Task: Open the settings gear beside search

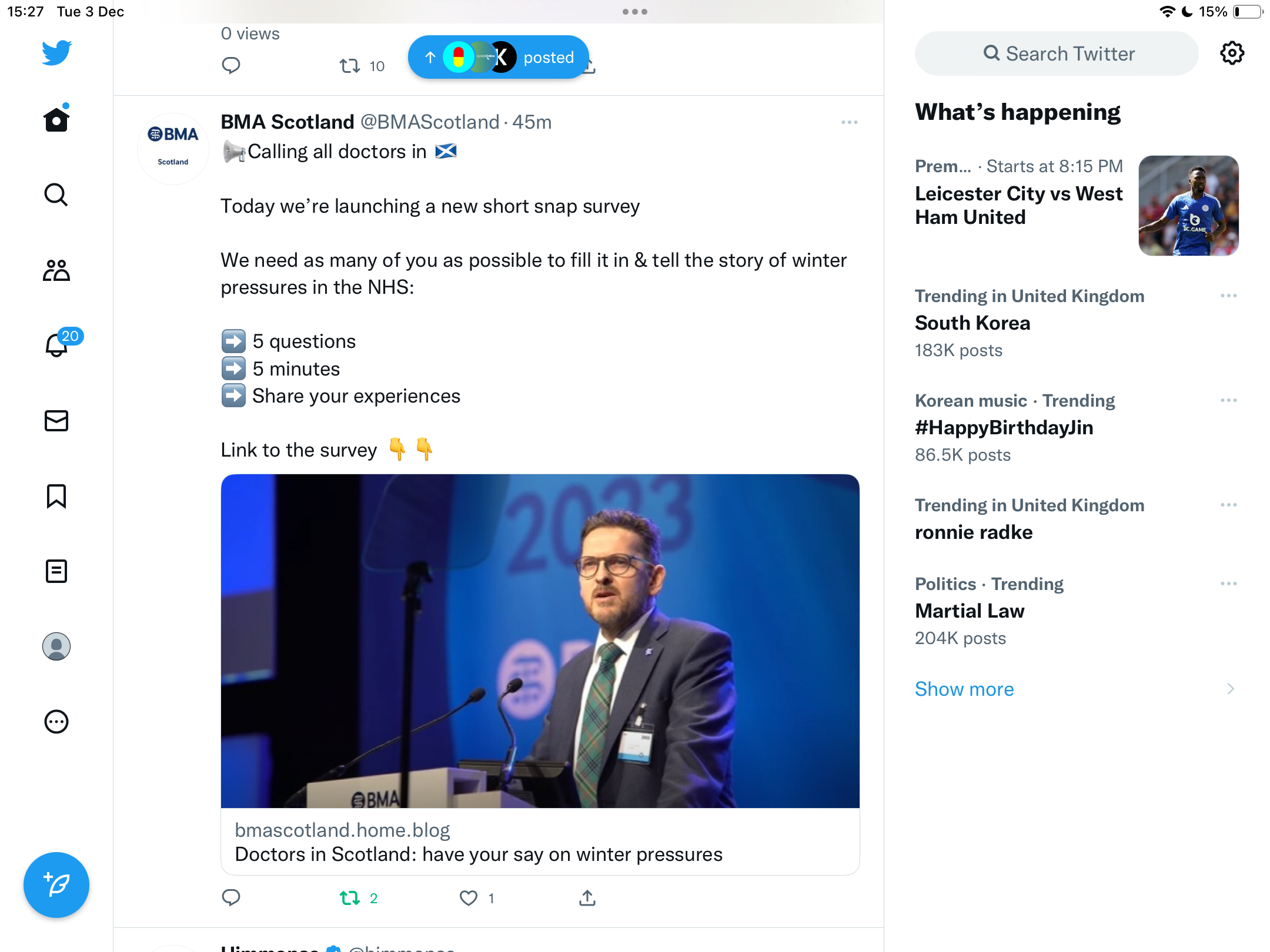Action: tap(1232, 53)
